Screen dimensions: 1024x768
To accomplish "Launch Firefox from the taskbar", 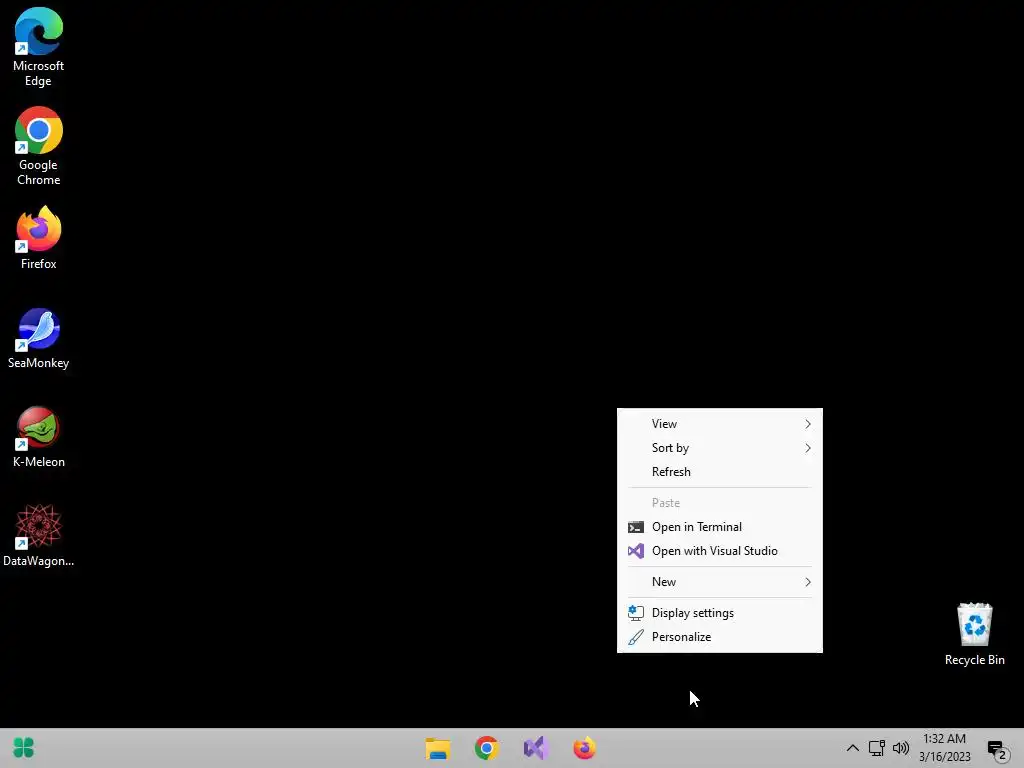I will pyautogui.click(x=584, y=748).
